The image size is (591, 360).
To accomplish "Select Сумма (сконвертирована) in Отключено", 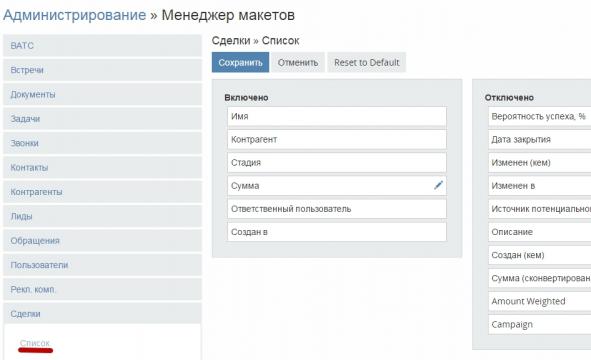I will click(540, 278).
